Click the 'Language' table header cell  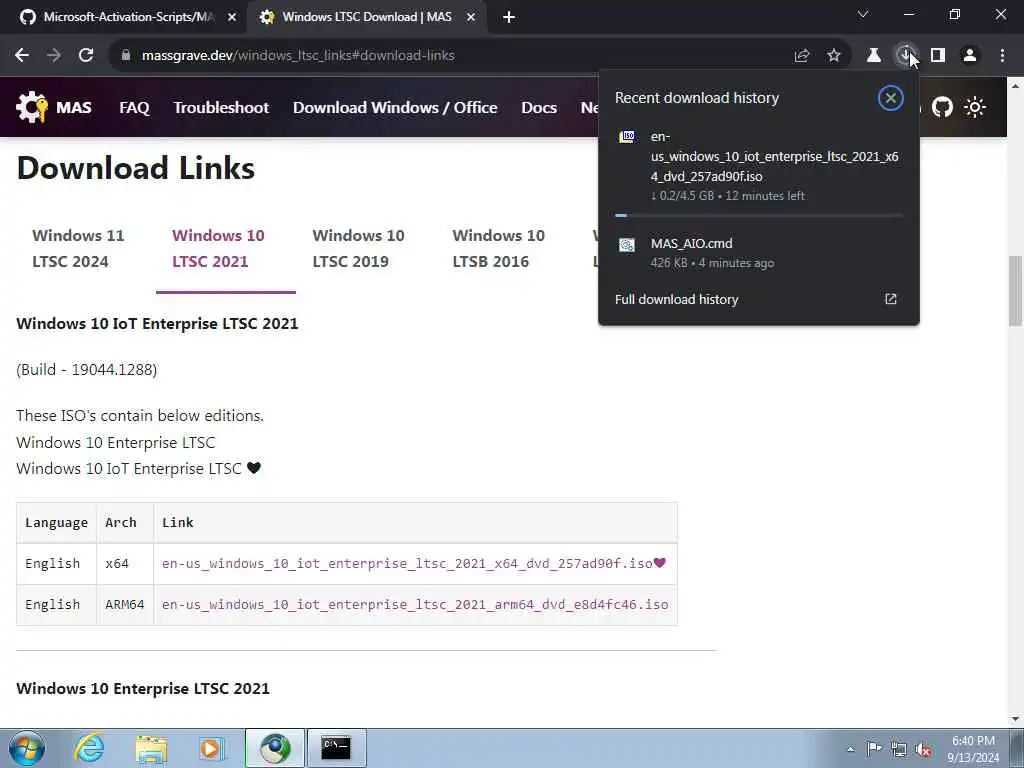[x=56, y=522]
